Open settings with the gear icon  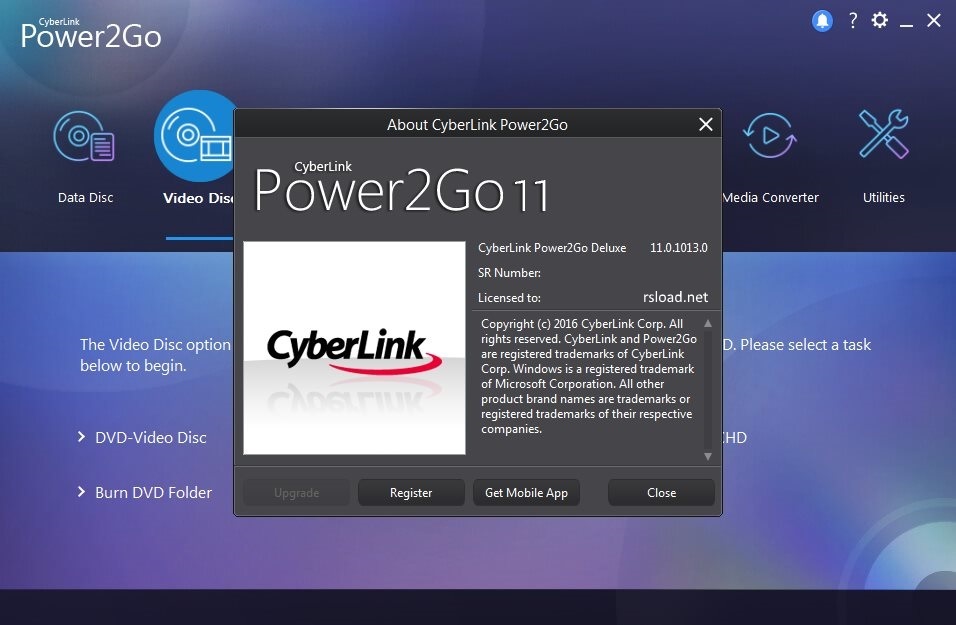point(879,20)
